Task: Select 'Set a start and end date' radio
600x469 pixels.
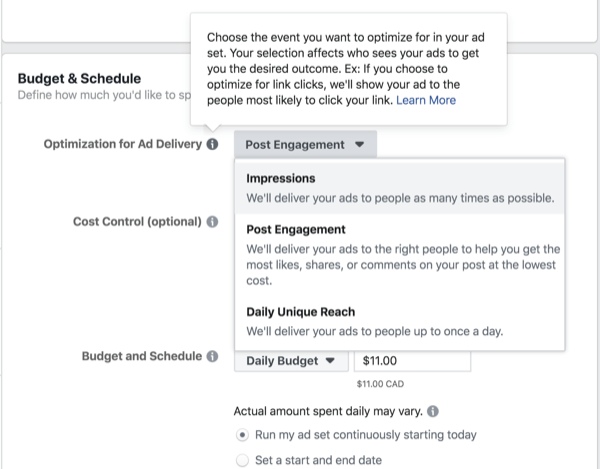Action: (x=242, y=460)
